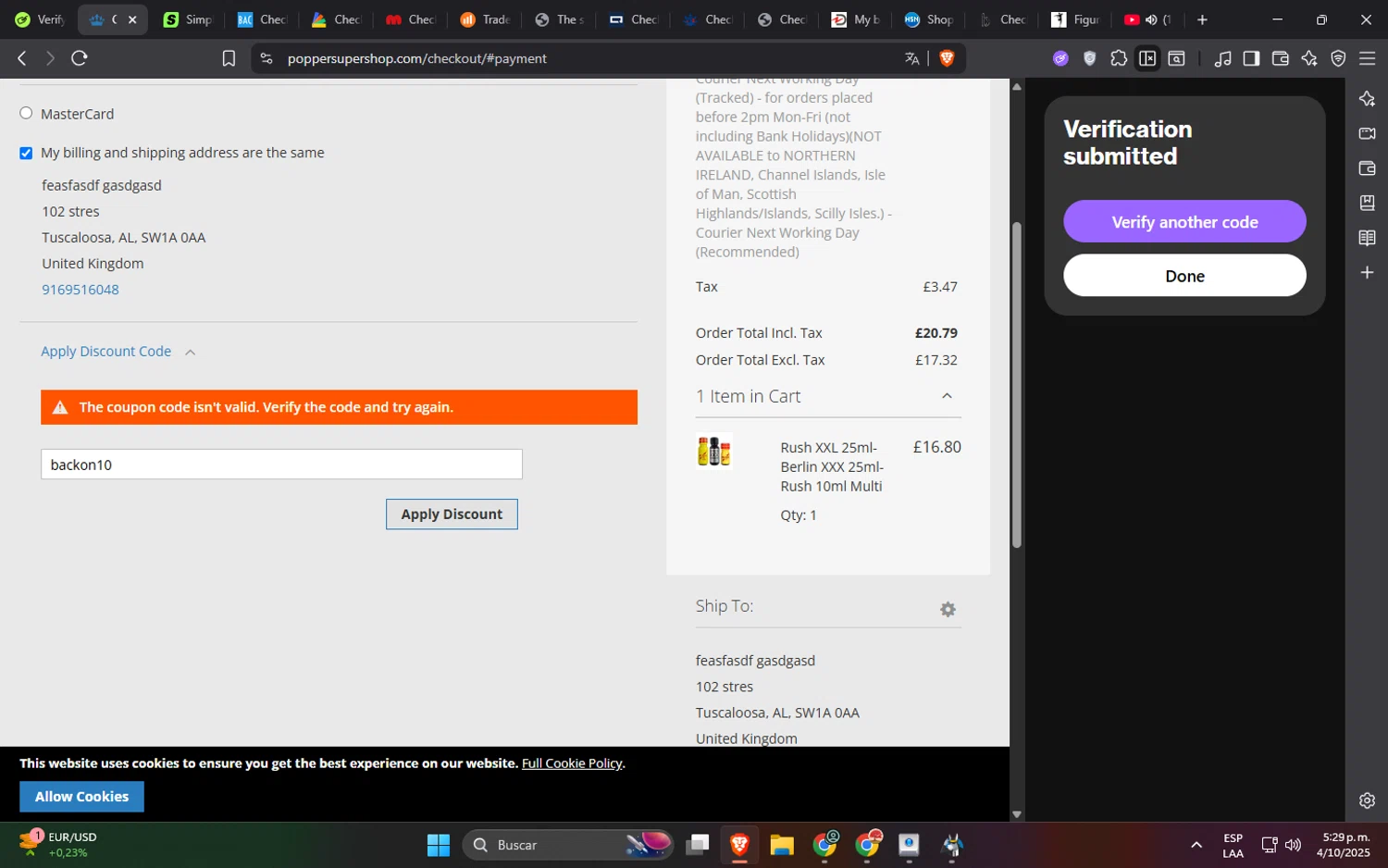Add an item to the sidebar

[1367, 272]
